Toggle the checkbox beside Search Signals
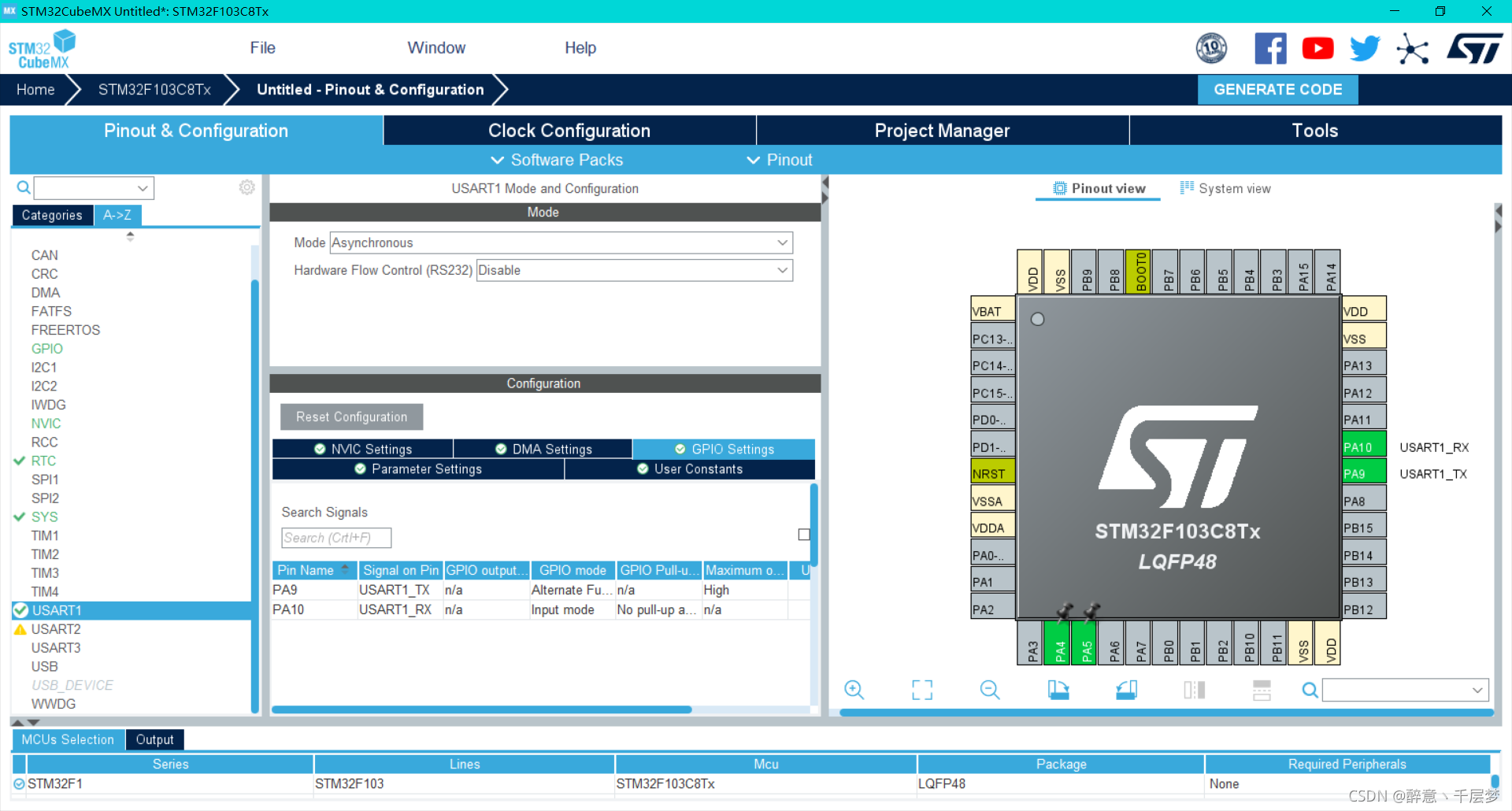The width and height of the screenshot is (1512, 811). (804, 535)
